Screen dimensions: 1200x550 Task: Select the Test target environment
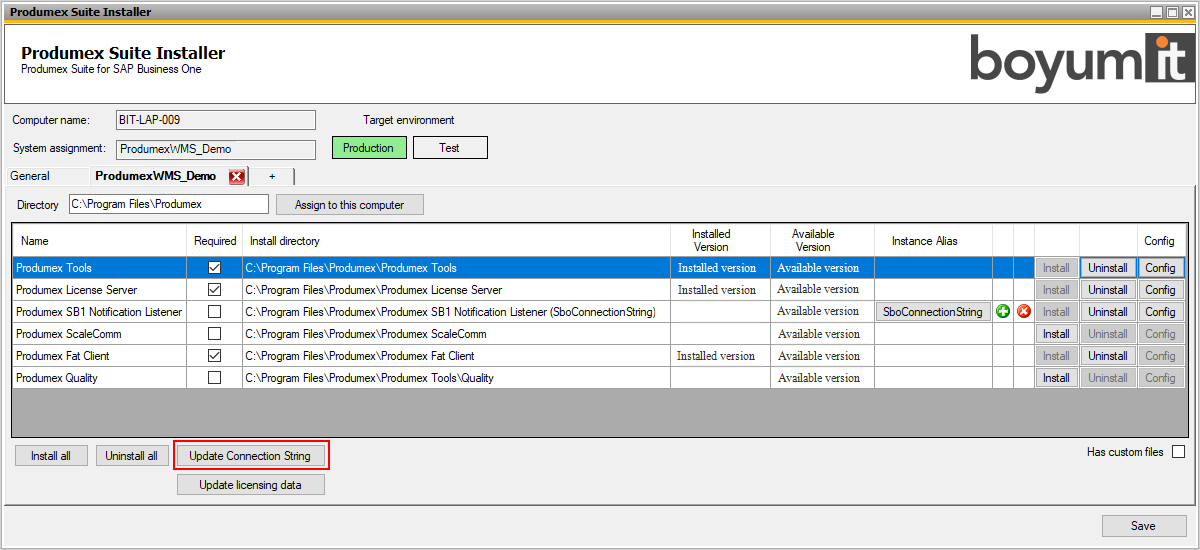(450, 148)
